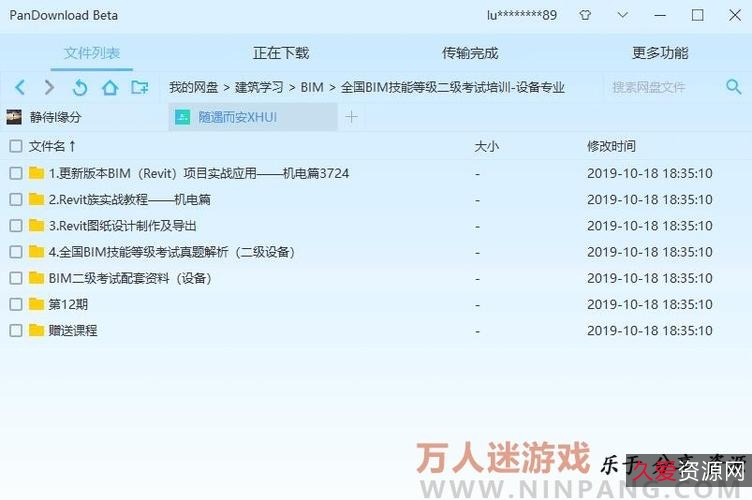Click modified time of 赠送课程 row

point(649,330)
